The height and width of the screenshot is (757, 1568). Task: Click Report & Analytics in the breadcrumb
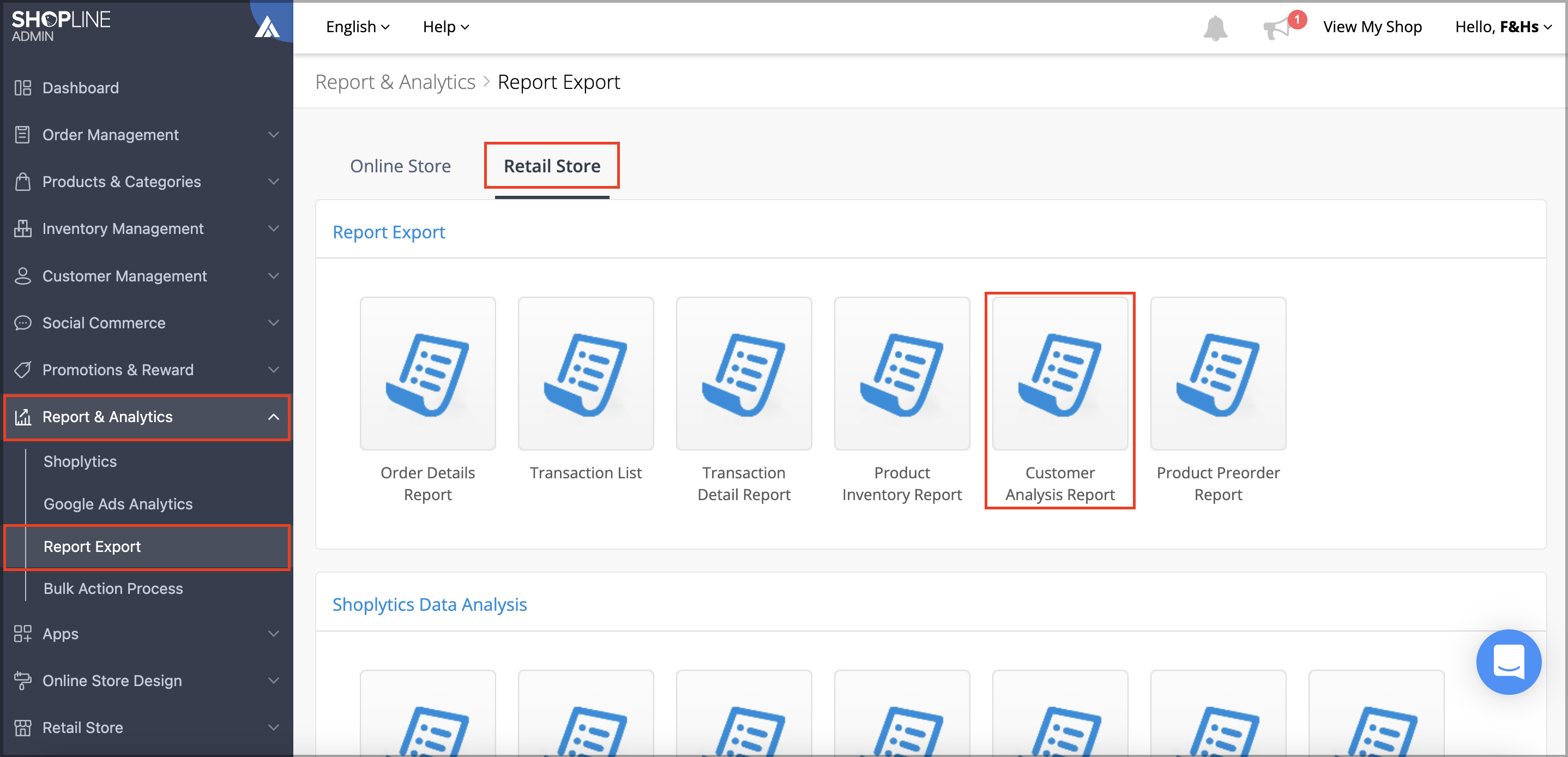click(395, 82)
